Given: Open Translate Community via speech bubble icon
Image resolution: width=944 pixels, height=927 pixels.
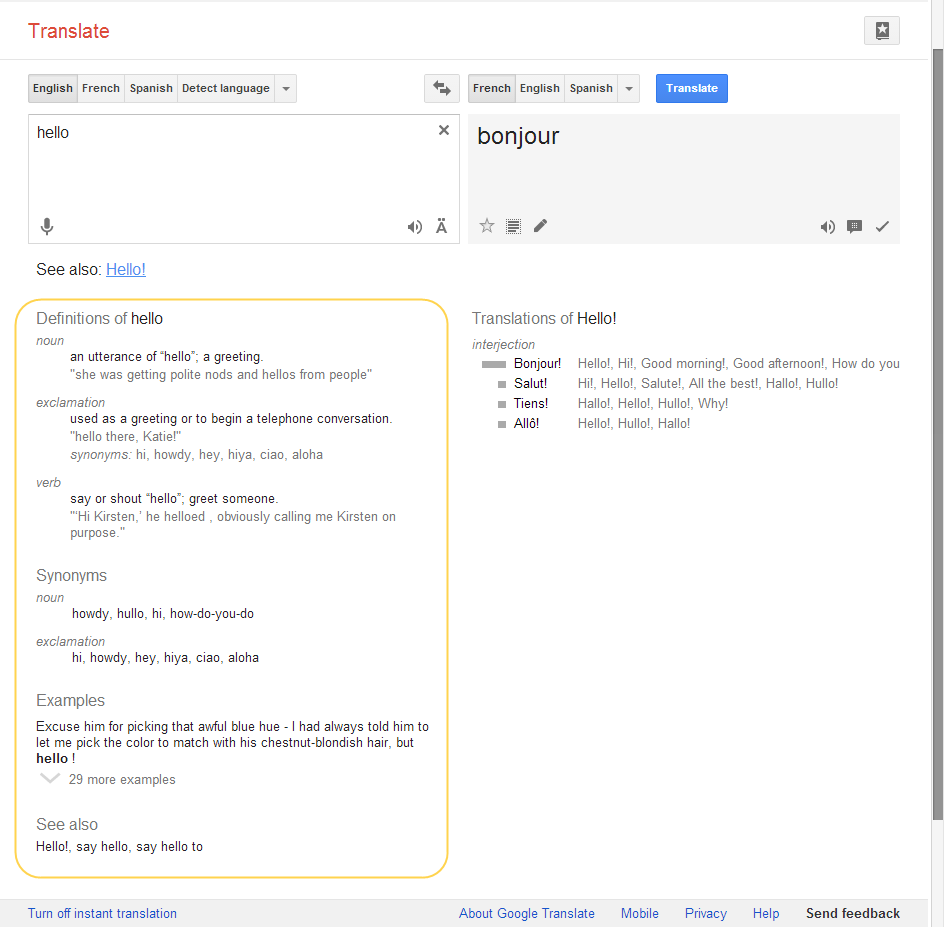Looking at the screenshot, I should pos(854,227).
